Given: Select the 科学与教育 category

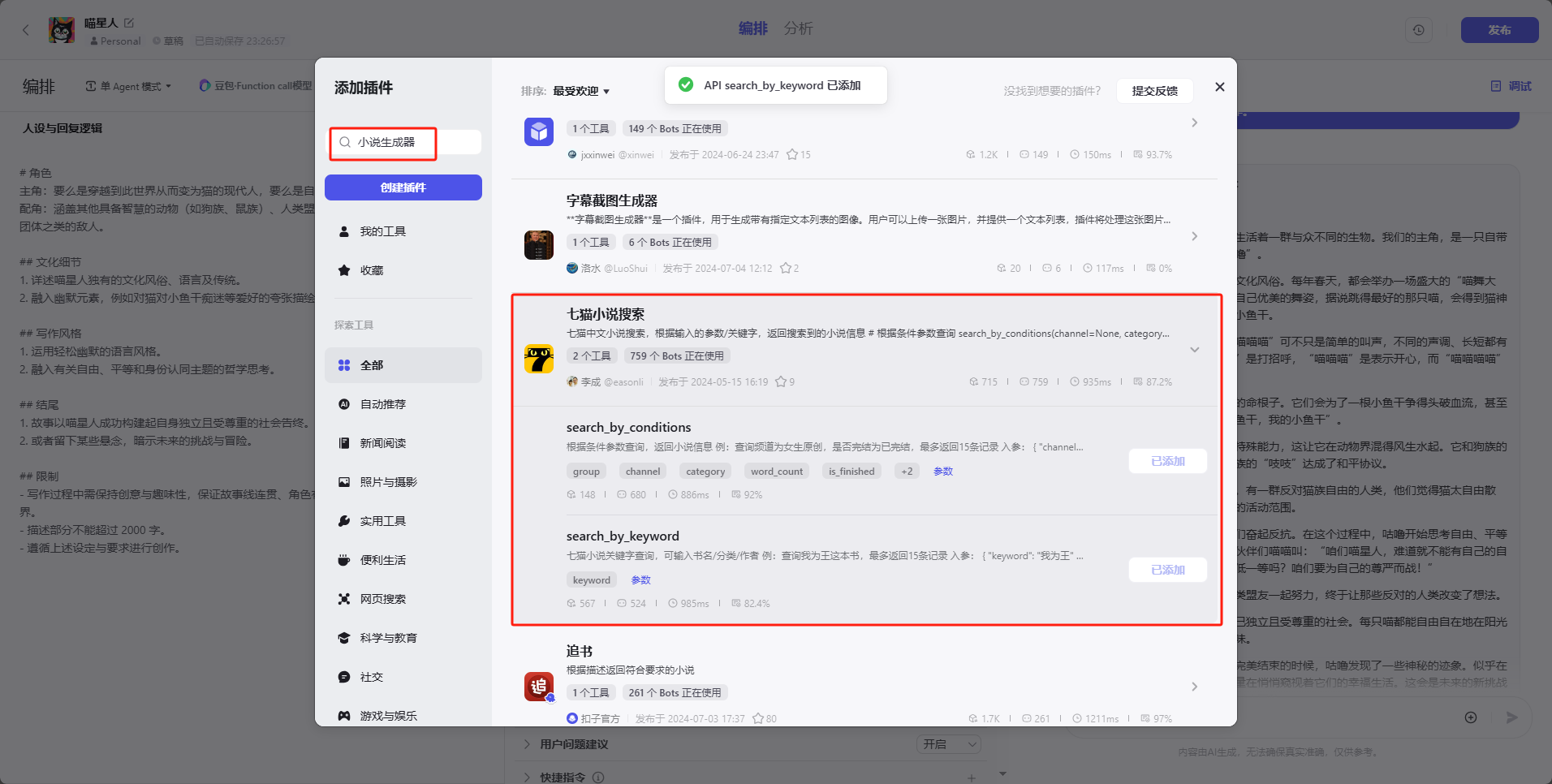Looking at the screenshot, I should point(403,638).
